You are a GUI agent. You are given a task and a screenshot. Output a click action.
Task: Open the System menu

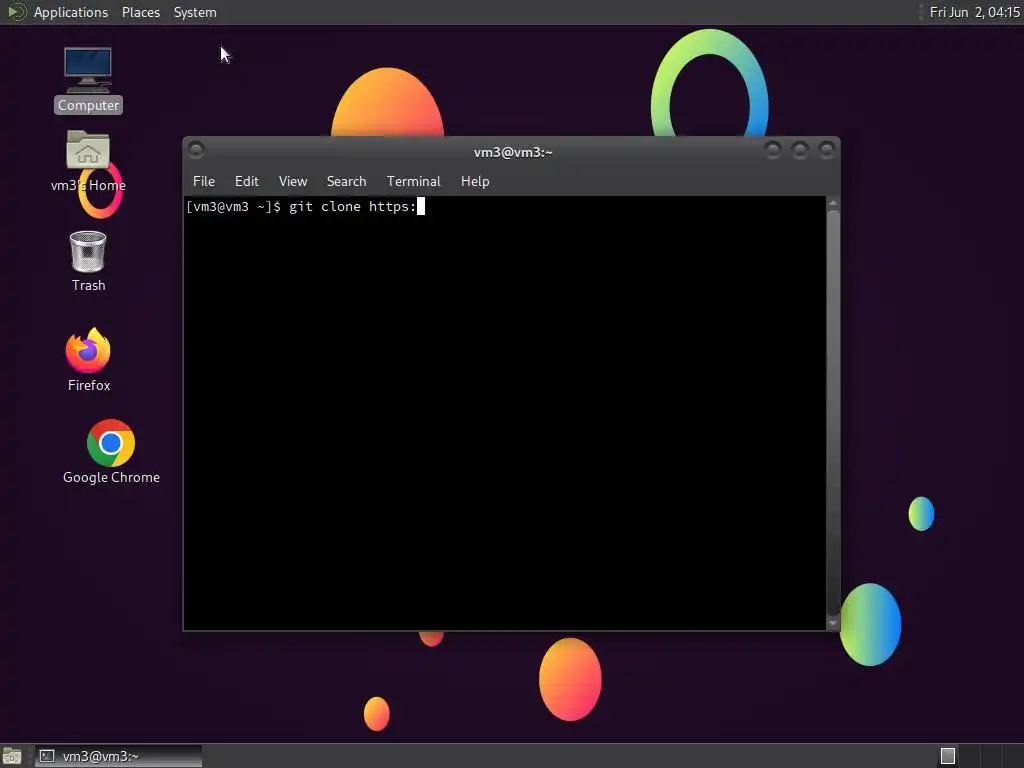pyautogui.click(x=195, y=12)
